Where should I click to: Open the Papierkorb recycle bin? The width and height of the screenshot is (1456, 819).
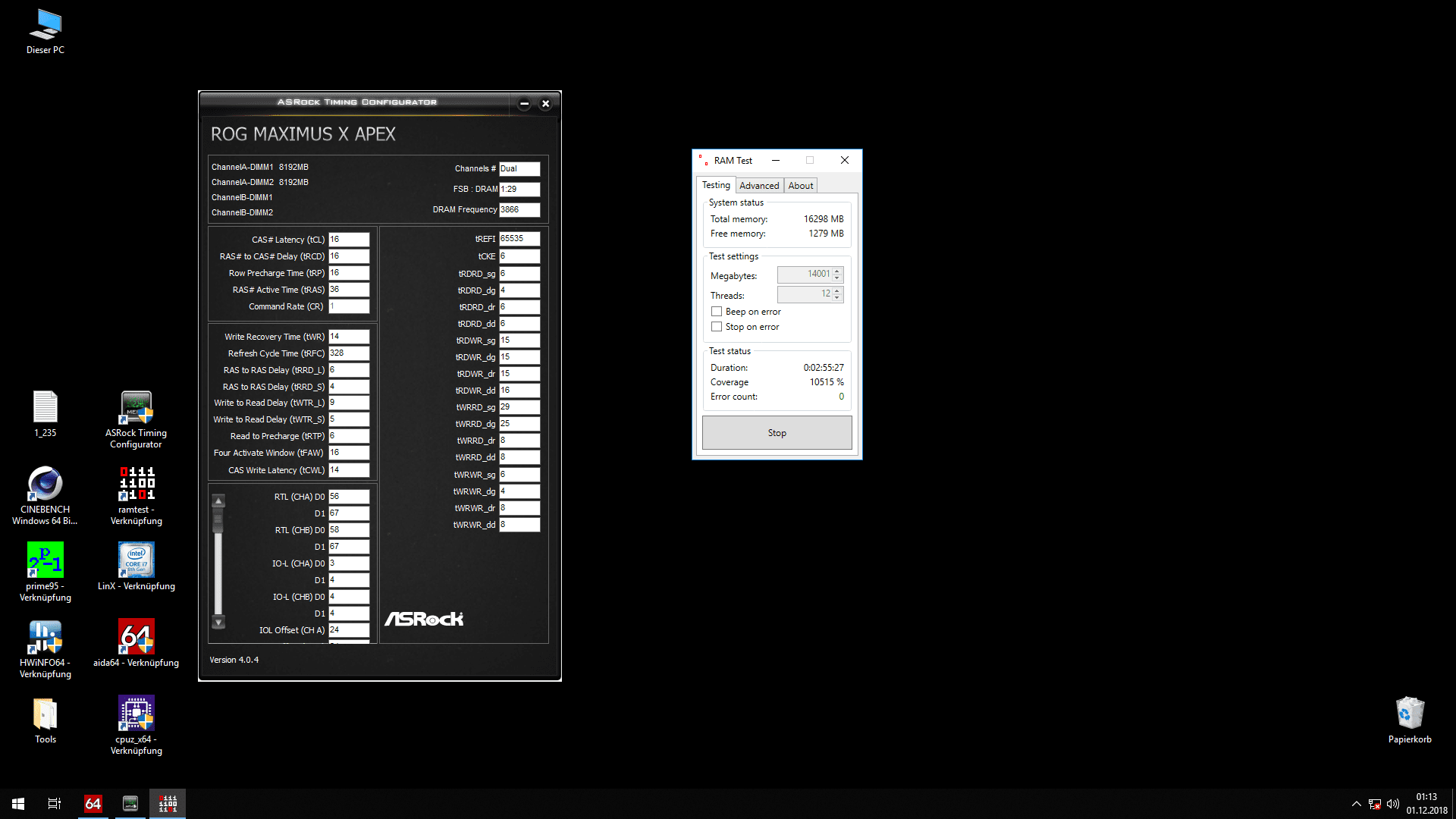pyautogui.click(x=1410, y=720)
